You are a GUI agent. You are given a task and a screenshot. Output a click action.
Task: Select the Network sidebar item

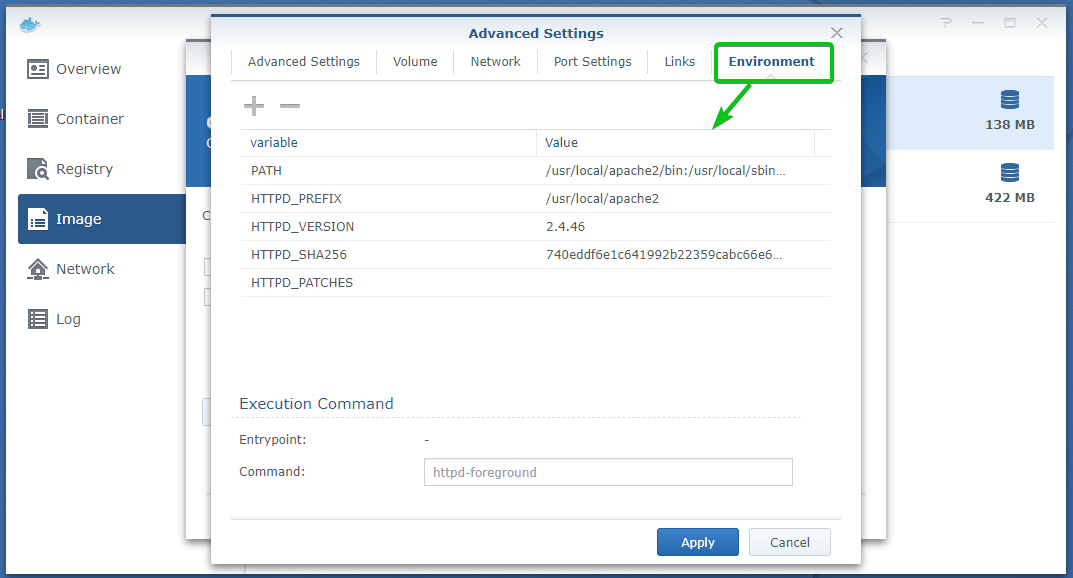(x=85, y=269)
